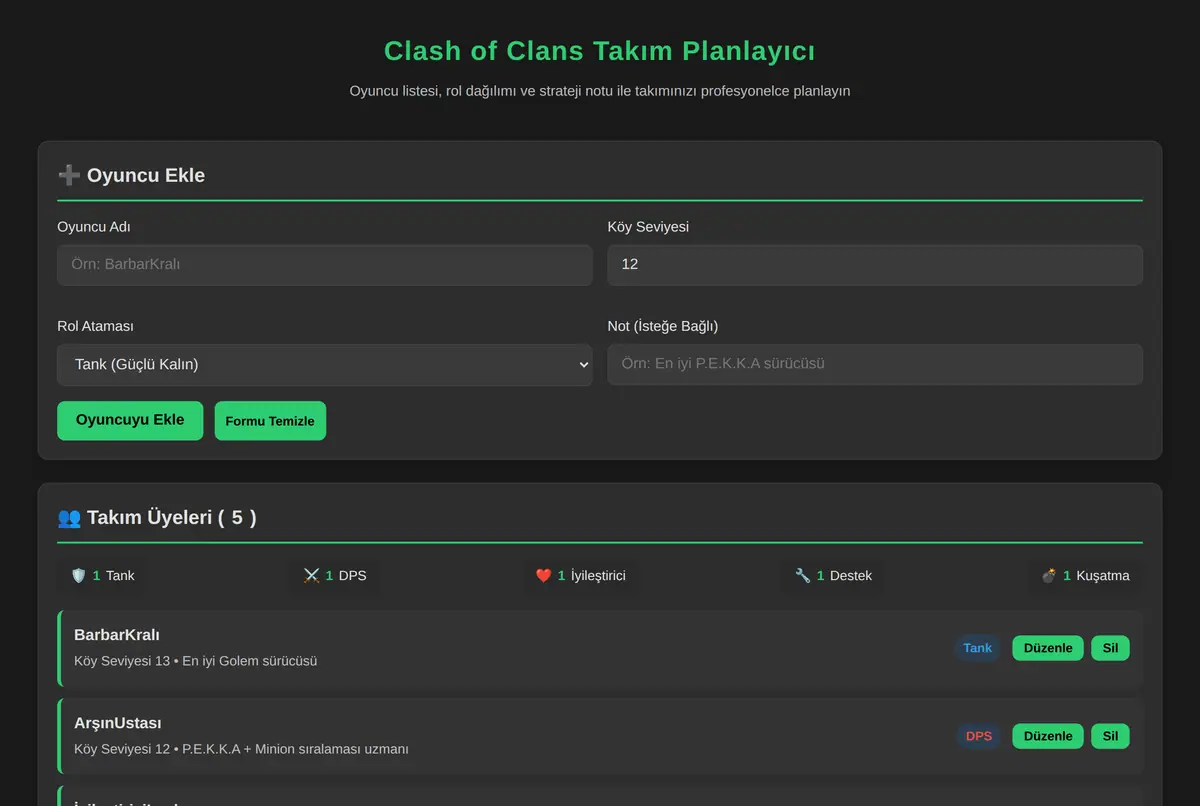Viewport: 1200px width, 806px height.
Task: Click the people icon beside Takım Üyeleri
Action: tap(69, 518)
